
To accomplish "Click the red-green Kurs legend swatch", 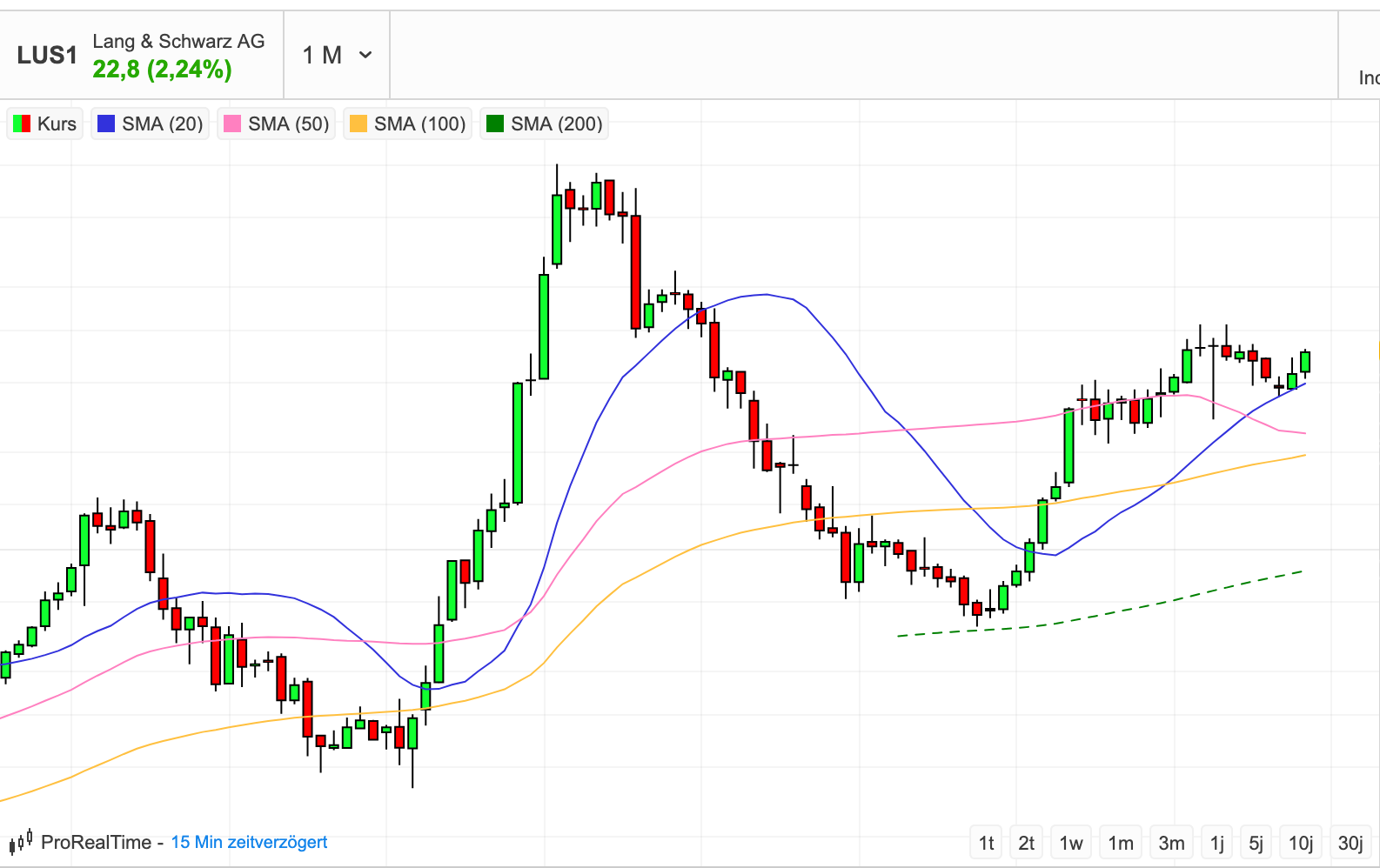I will [22, 124].
